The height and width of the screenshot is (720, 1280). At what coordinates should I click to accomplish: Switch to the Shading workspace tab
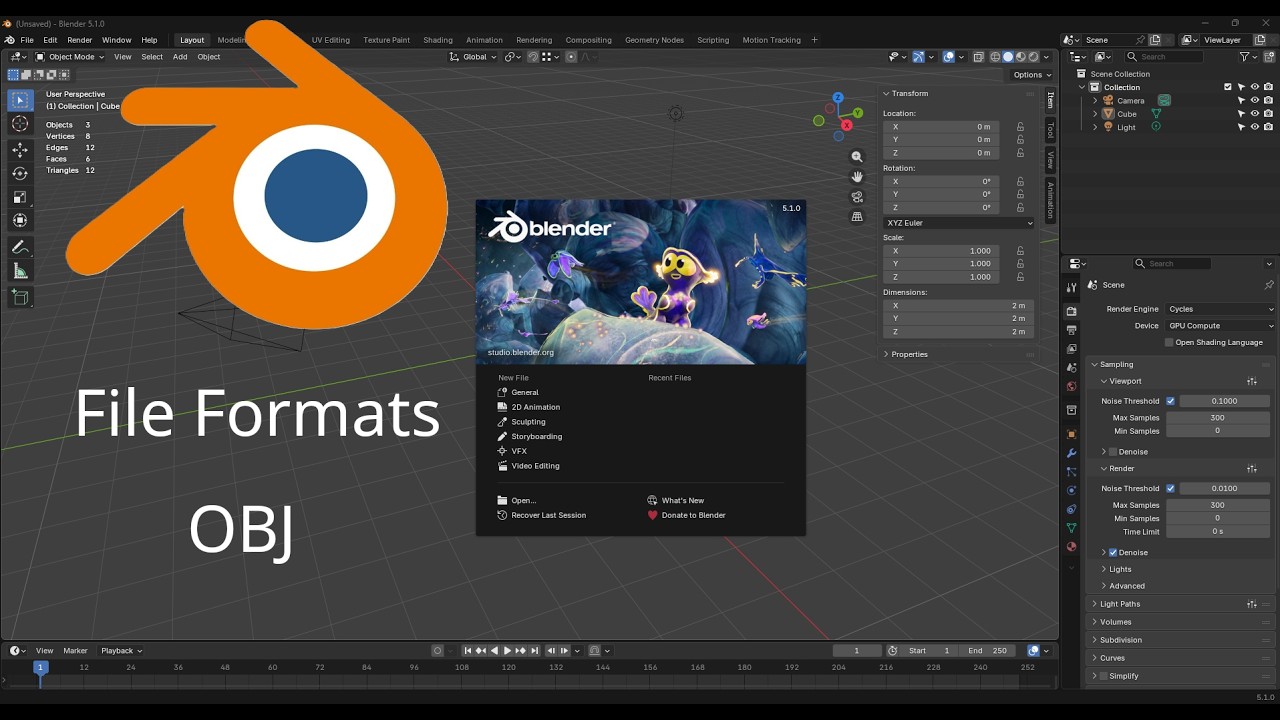tap(438, 40)
